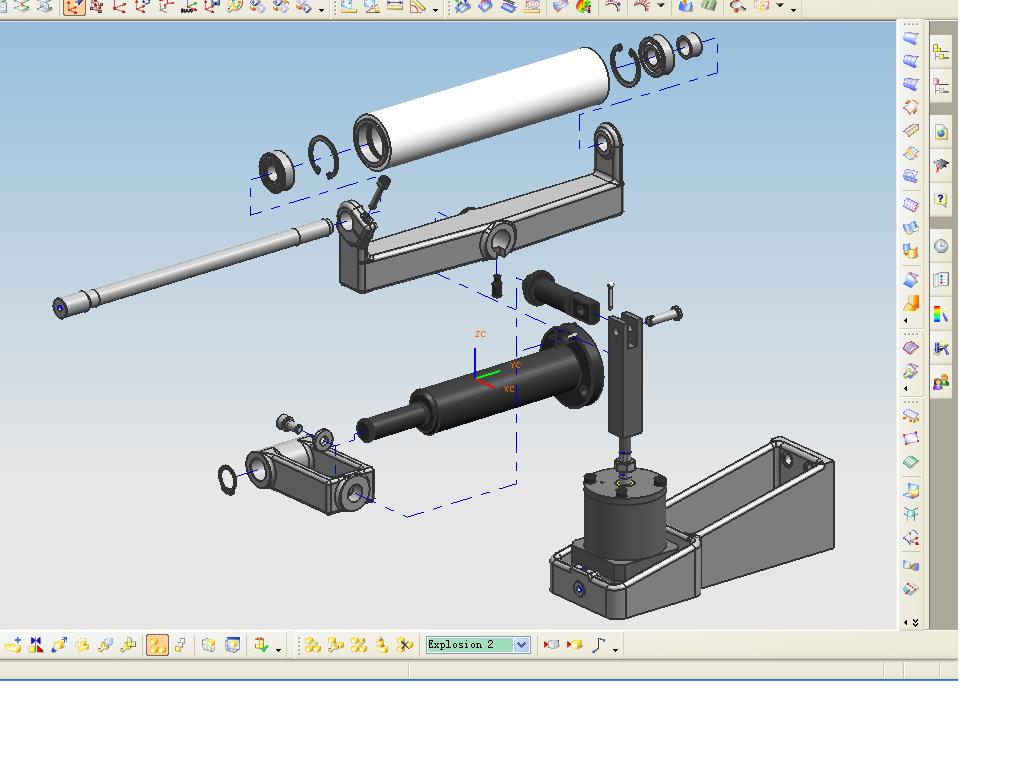Open the Training graduation cap tab
This screenshot has width=1024, height=768.
(x=940, y=166)
